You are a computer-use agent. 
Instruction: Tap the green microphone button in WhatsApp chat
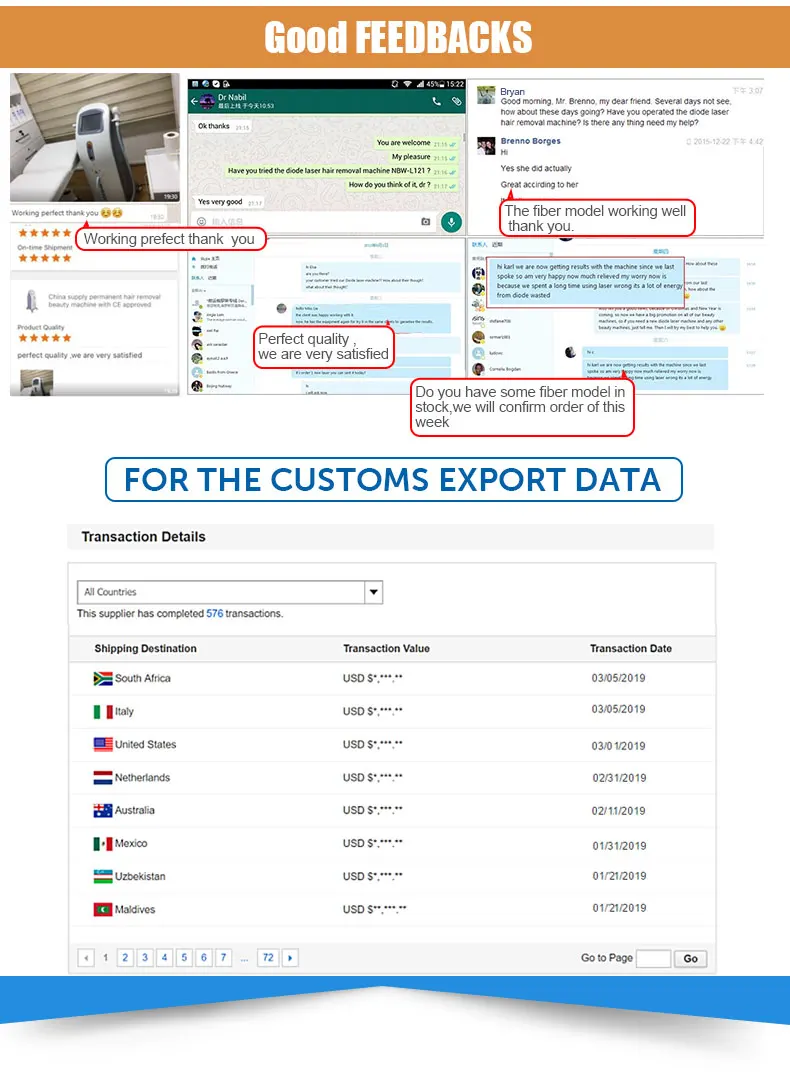[x=451, y=222]
